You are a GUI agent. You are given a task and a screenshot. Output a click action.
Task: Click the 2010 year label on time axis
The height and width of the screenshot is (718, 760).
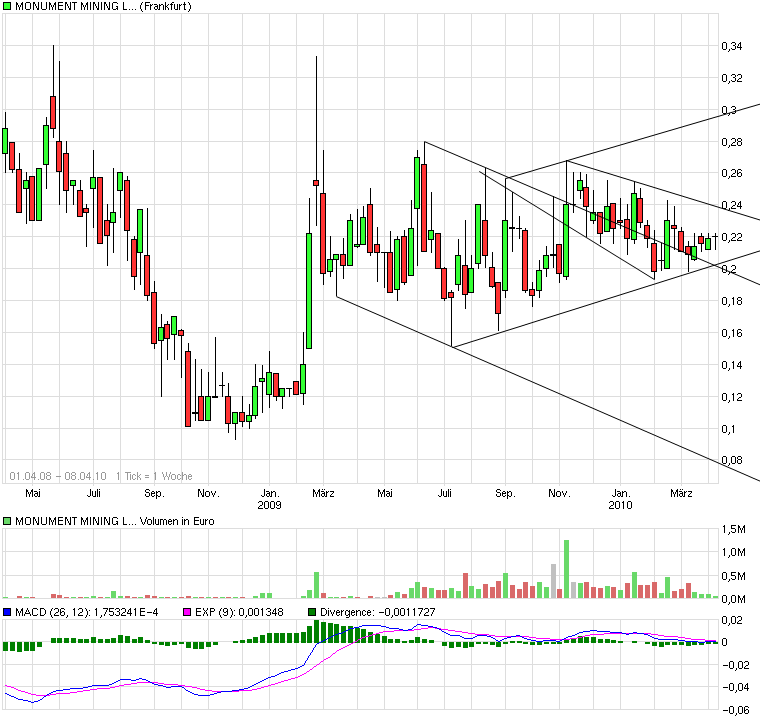(620, 505)
